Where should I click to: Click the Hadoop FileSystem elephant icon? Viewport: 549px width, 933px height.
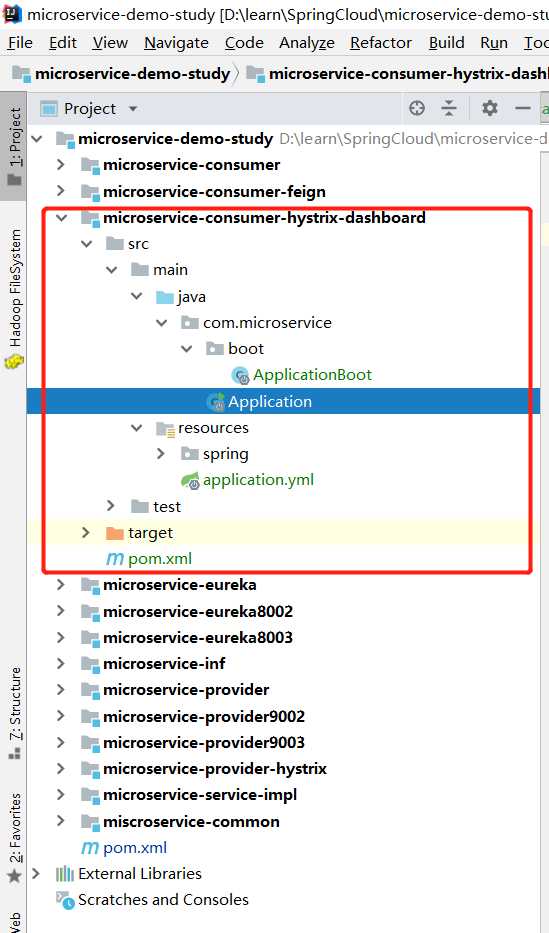(x=14, y=361)
